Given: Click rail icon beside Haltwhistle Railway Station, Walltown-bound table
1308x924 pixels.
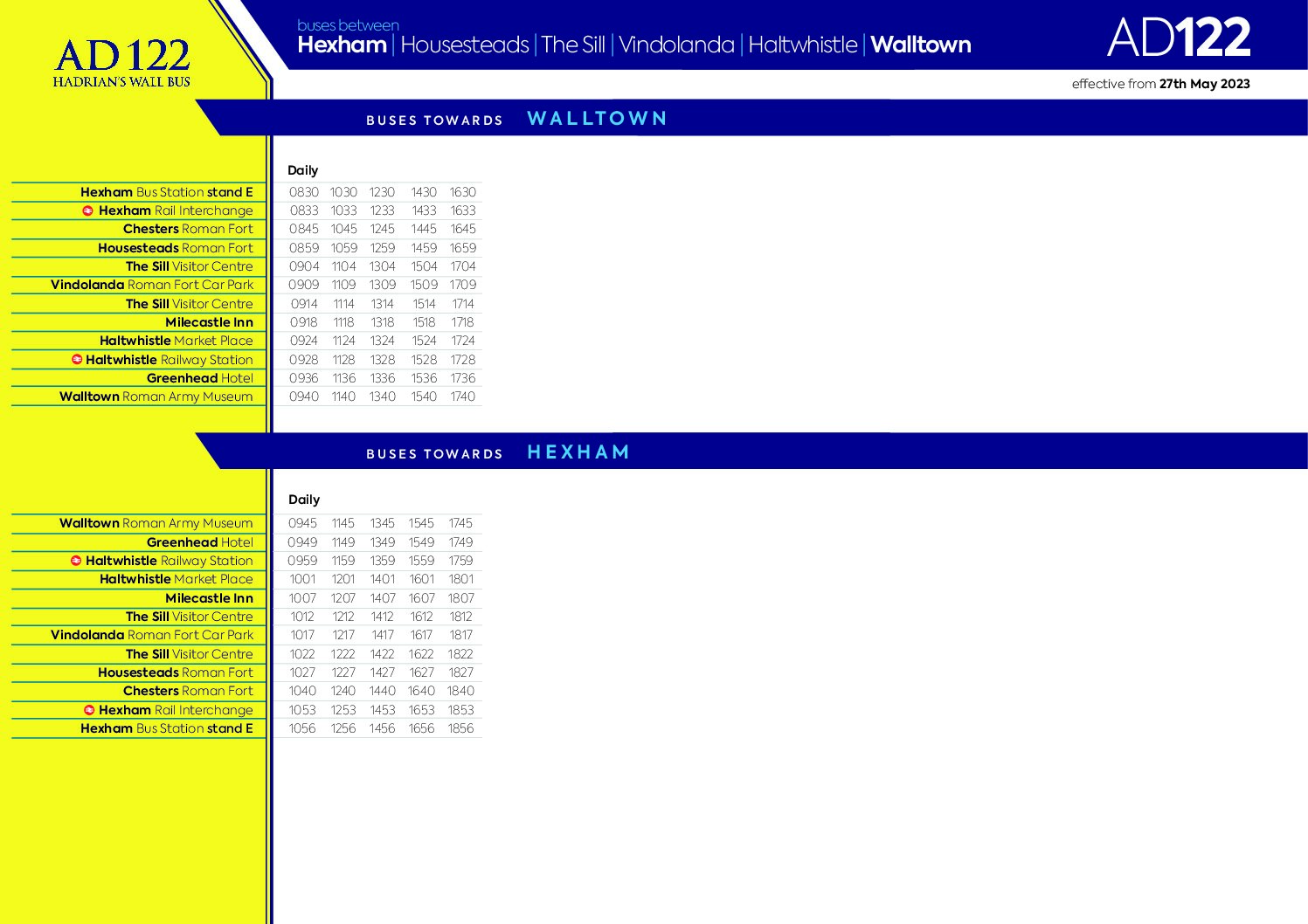Looking at the screenshot, I should pos(77,360).
